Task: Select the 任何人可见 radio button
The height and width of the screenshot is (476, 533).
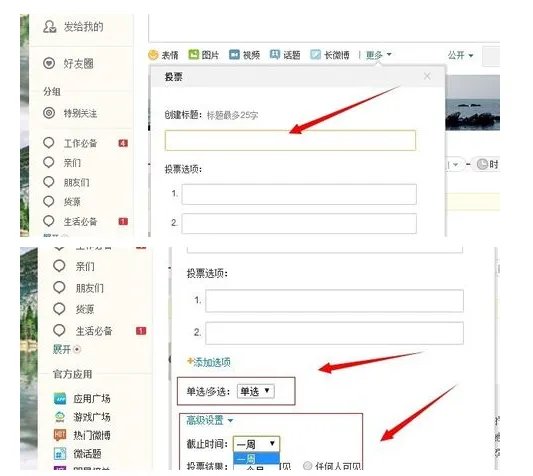Action: coord(307,465)
